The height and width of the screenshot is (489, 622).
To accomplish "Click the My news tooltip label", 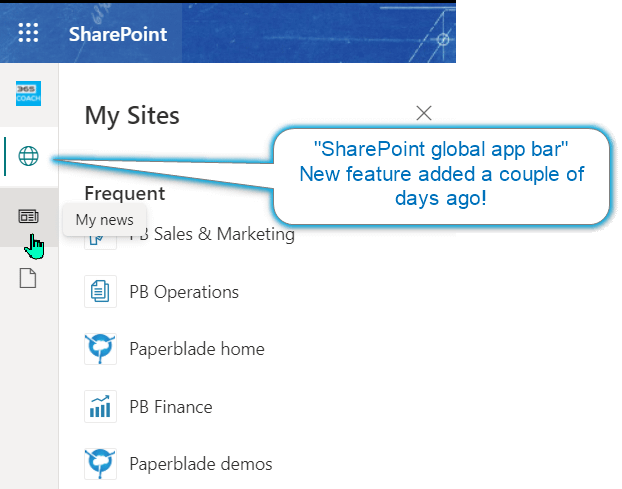I will click(x=104, y=219).
